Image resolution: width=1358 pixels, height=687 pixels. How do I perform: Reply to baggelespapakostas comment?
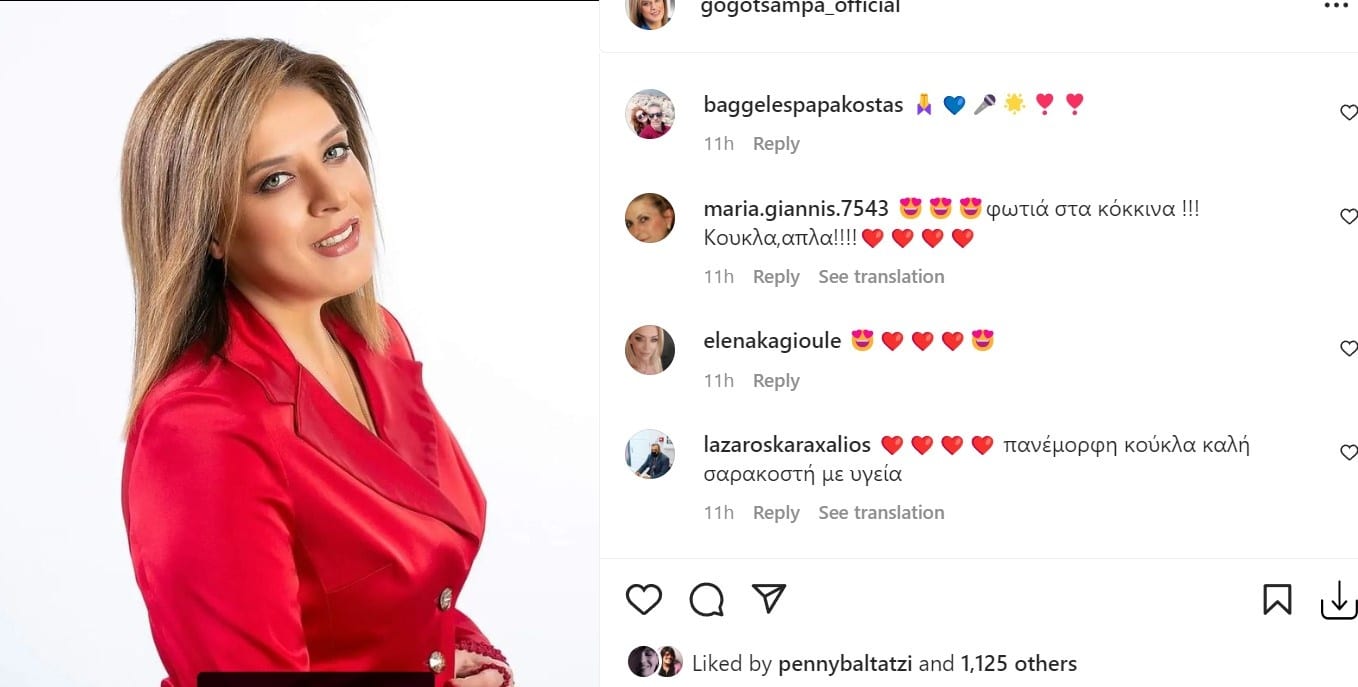tap(776, 144)
